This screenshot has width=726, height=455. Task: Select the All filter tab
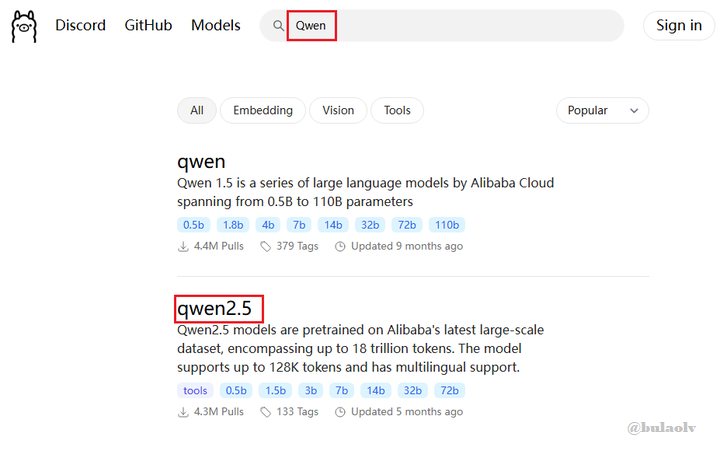(x=197, y=110)
